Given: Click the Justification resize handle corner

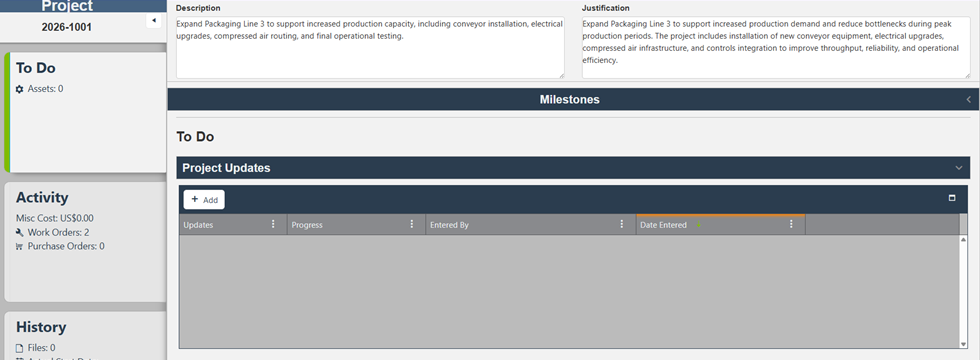Looking at the screenshot, I should pos(968,76).
